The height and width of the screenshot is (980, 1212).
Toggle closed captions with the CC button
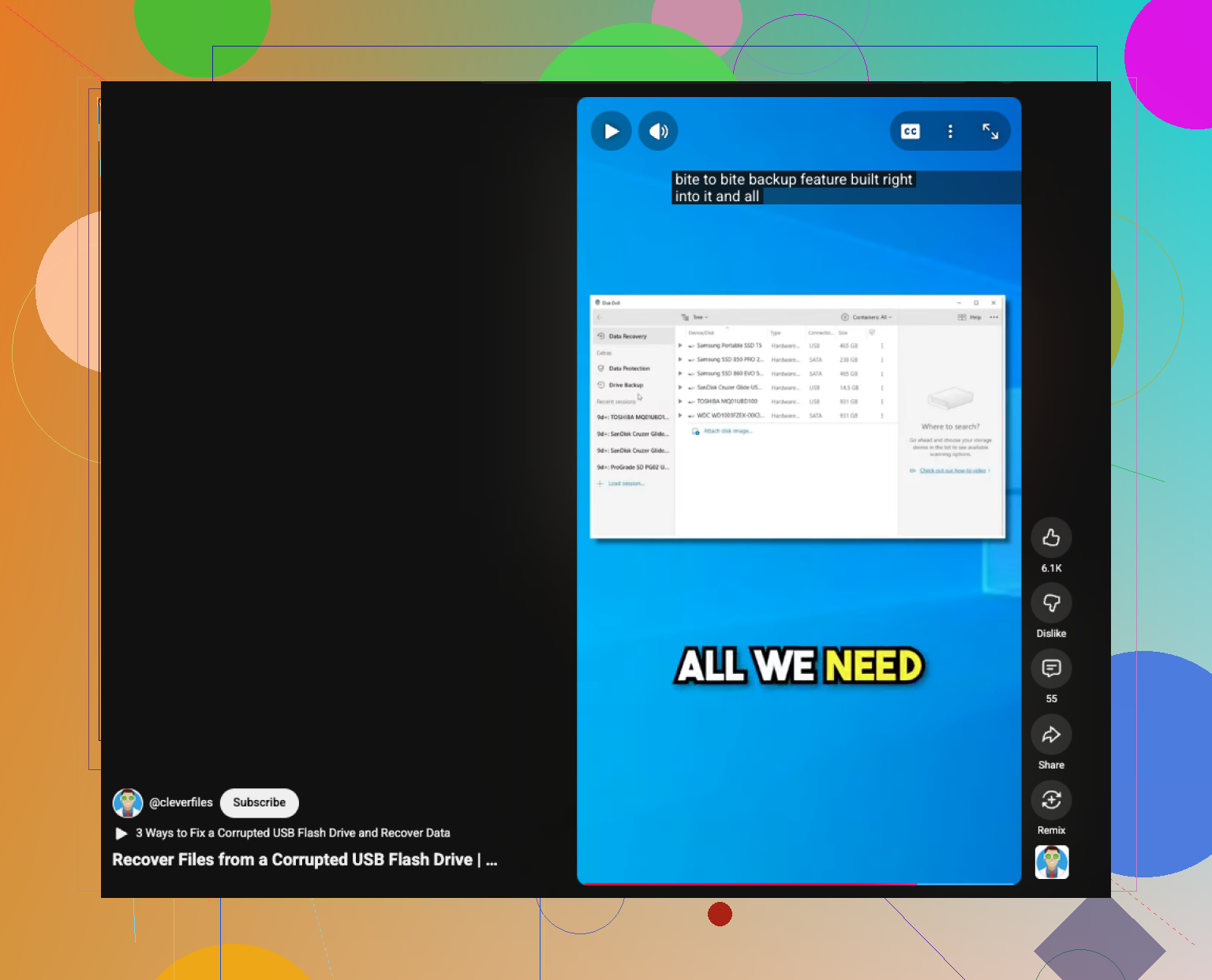(x=911, y=131)
